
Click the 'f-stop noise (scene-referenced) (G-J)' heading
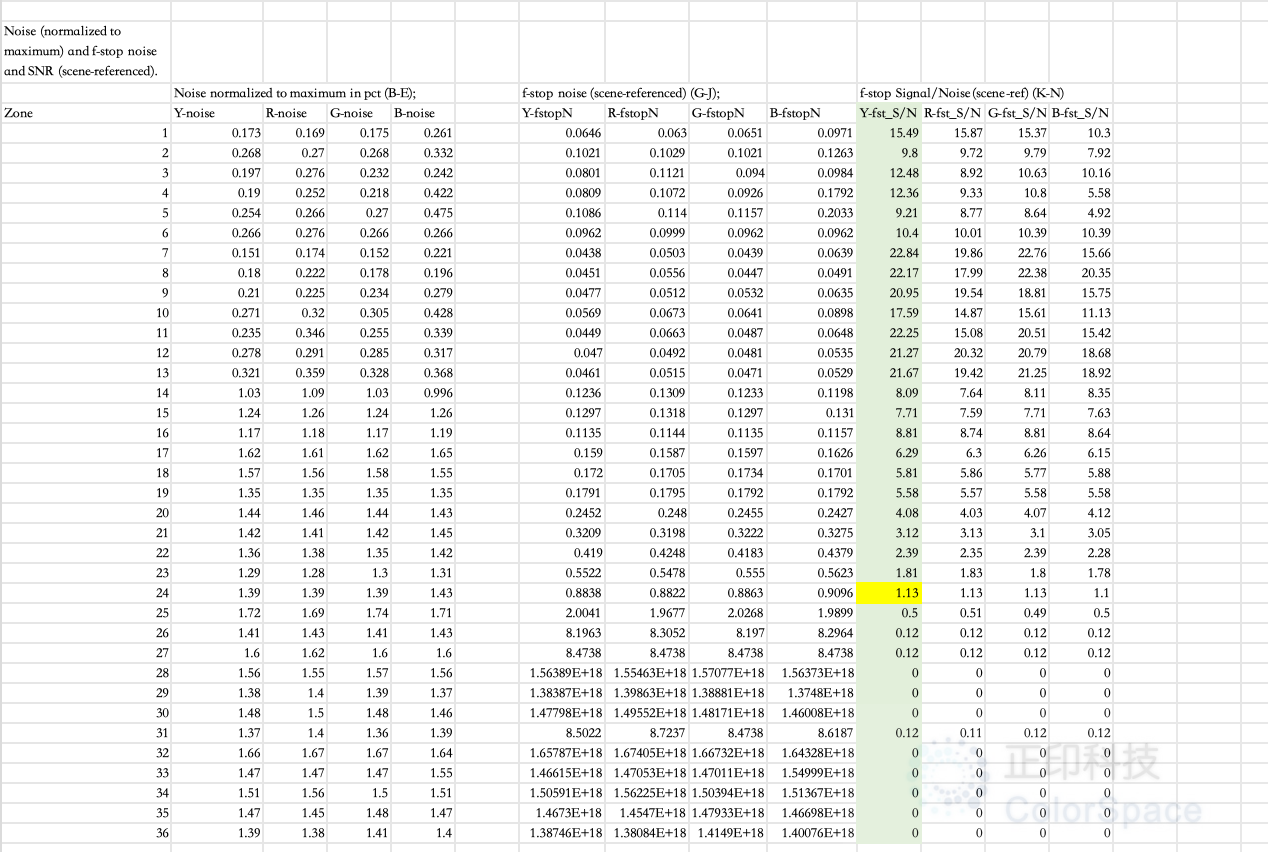(620, 93)
